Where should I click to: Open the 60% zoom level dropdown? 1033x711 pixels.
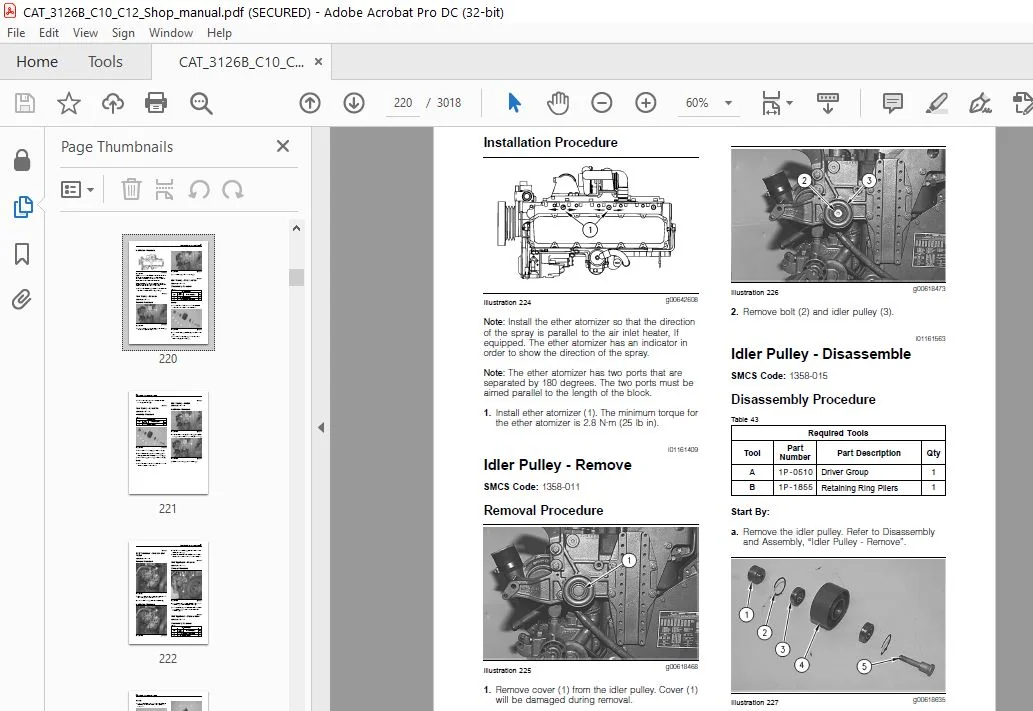point(728,103)
